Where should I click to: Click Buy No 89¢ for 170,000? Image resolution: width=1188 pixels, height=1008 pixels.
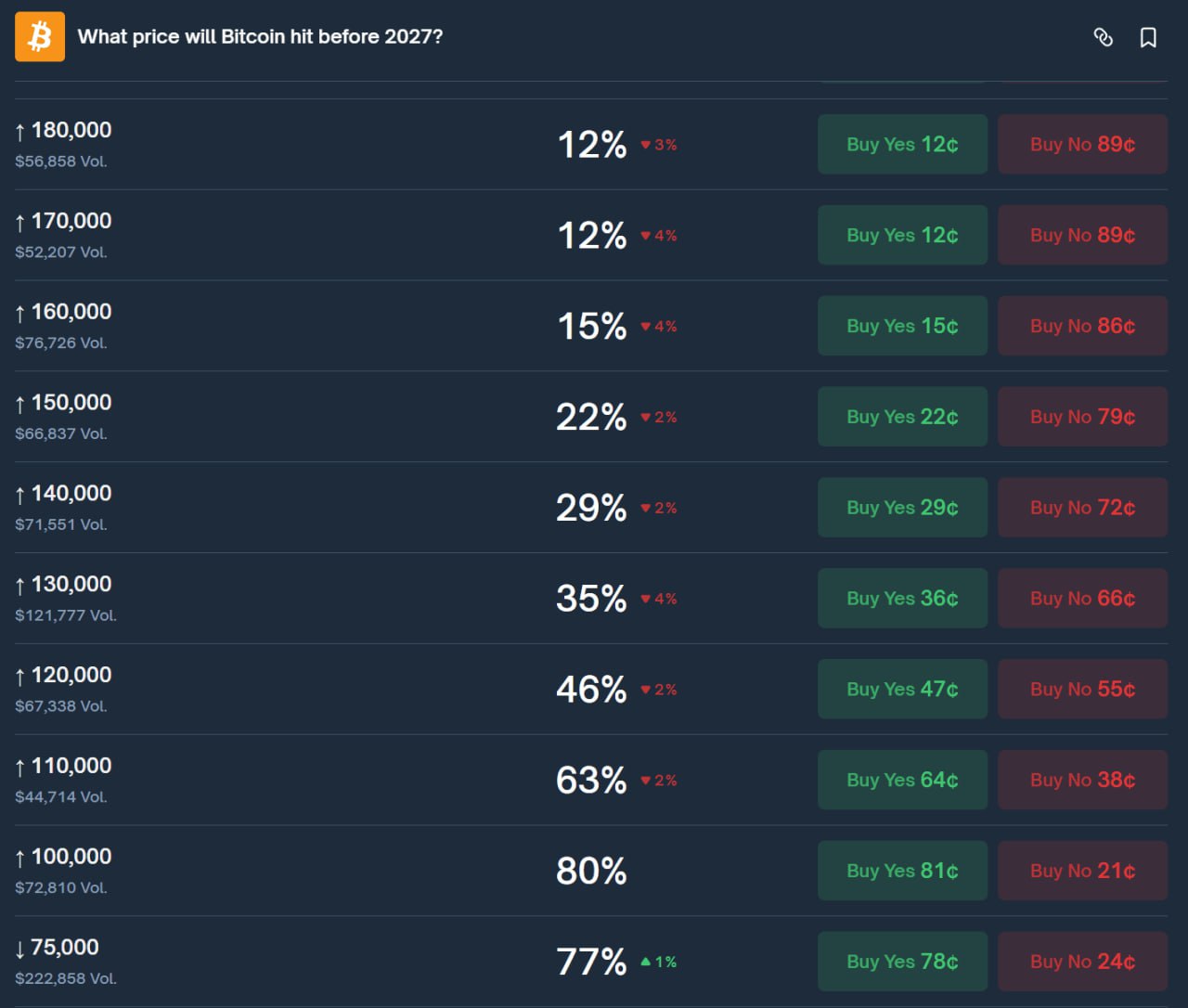1082,236
